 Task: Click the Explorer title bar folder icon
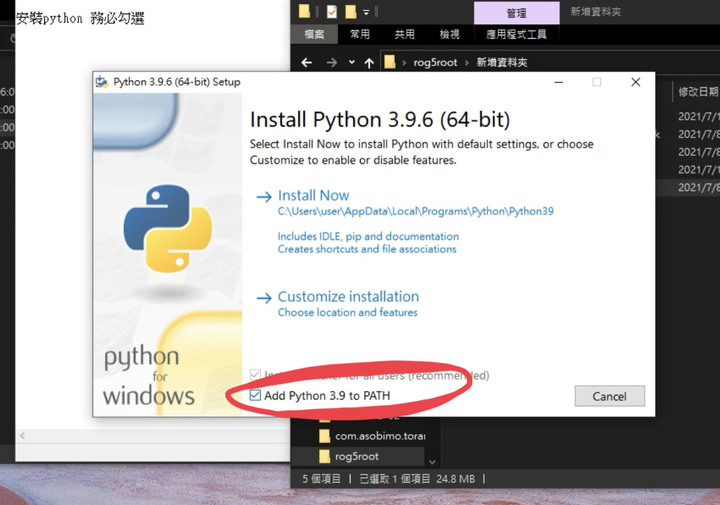point(304,11)
